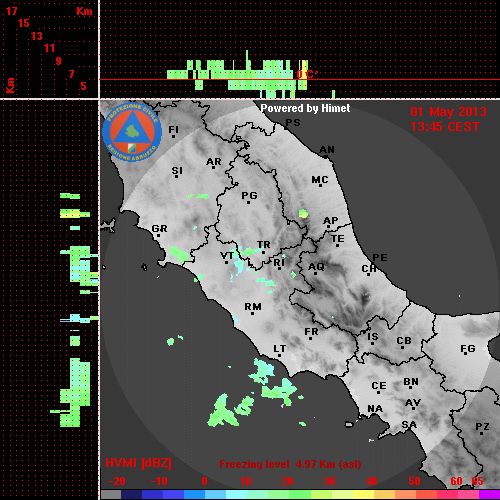The image size is (500, 500).
Task: Select the AN city label on the map
Action: pyautogui.click(x=327, y=150)
